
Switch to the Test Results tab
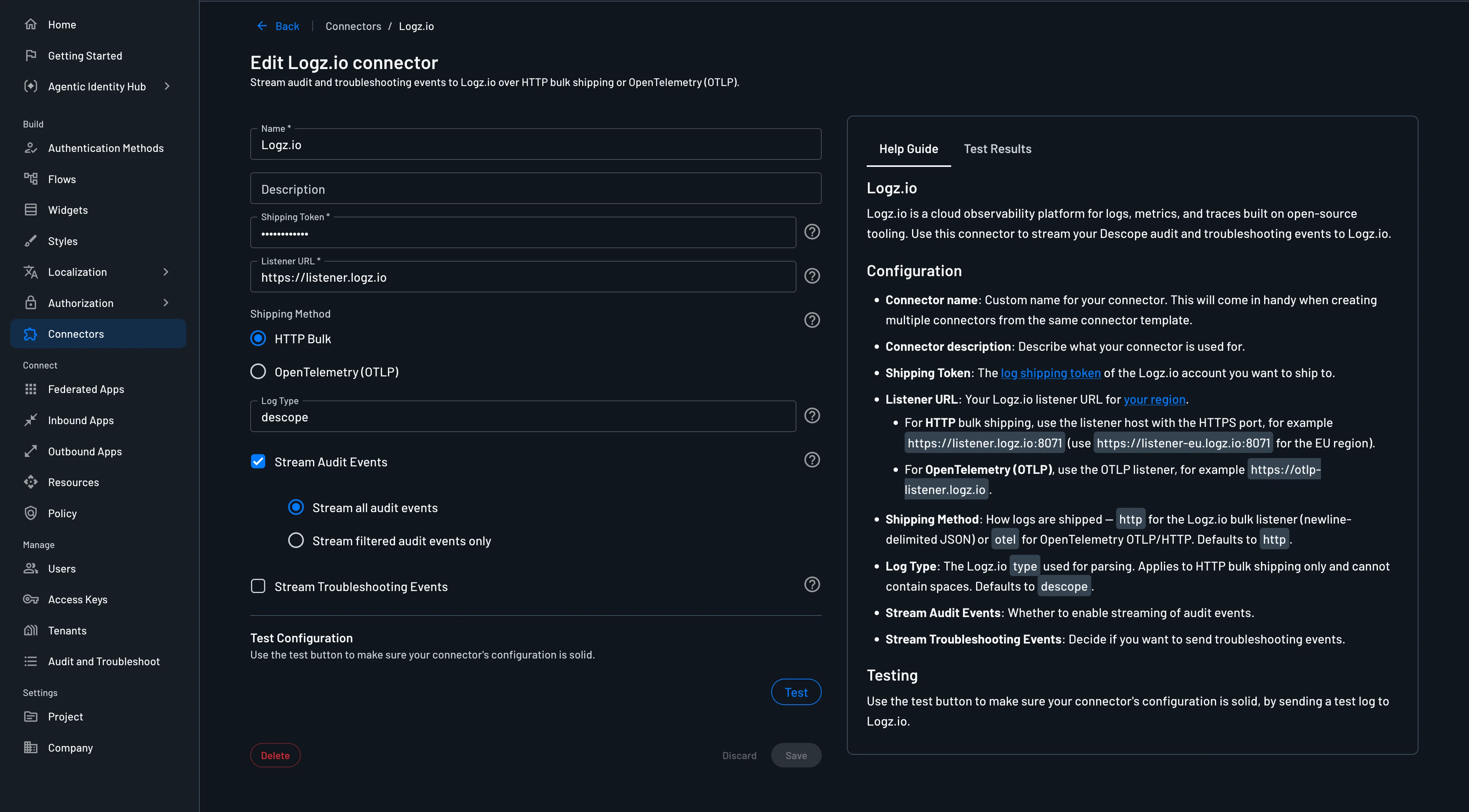[x=997, y=149]
